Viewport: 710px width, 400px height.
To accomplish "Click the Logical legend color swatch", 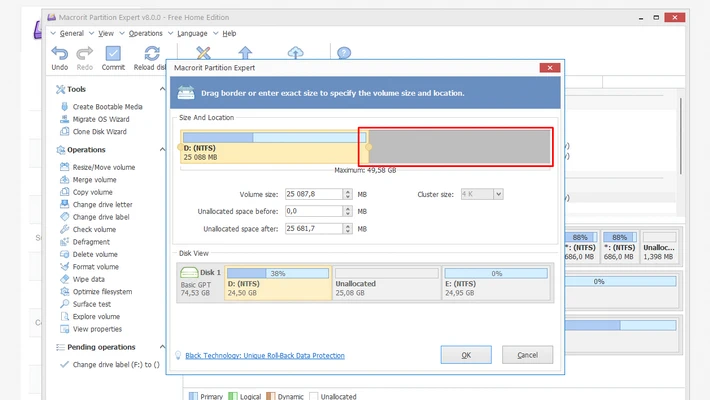I will click(x=233, y=396).
